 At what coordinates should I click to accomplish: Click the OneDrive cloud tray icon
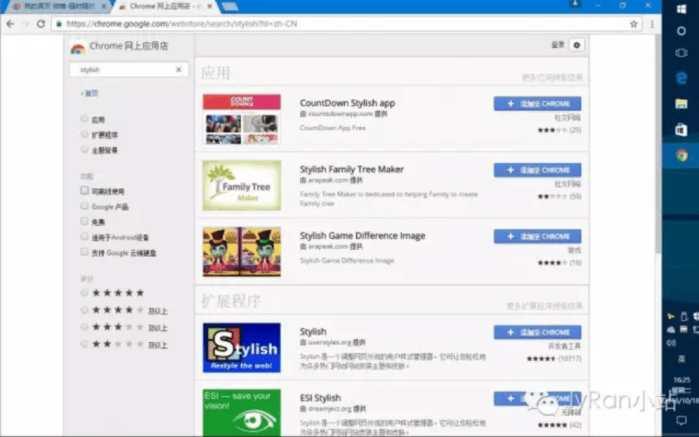click(x=671, y=330)
